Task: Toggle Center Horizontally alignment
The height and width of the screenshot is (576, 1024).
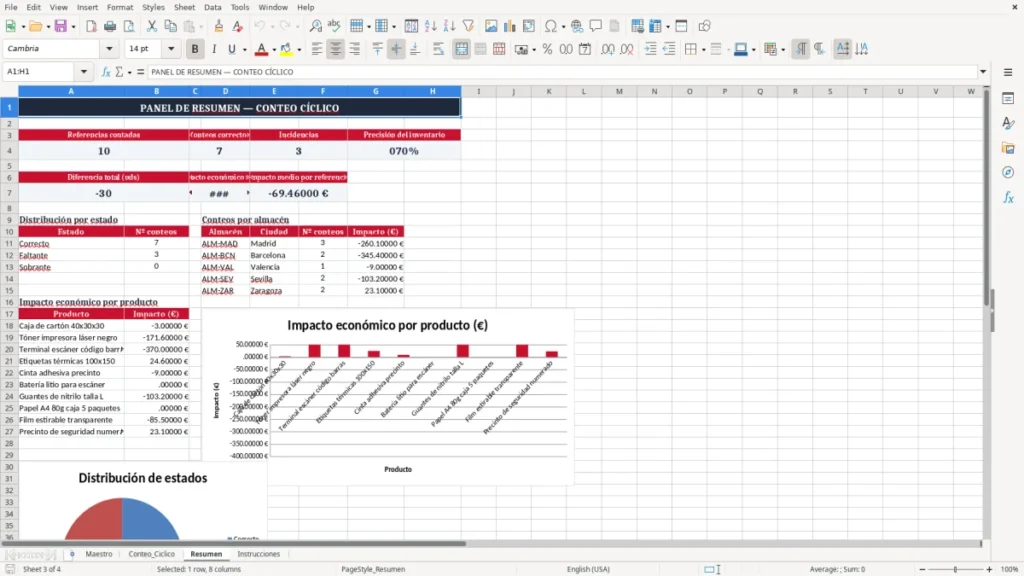Action: pyautogui.click(x=336, y=49)
